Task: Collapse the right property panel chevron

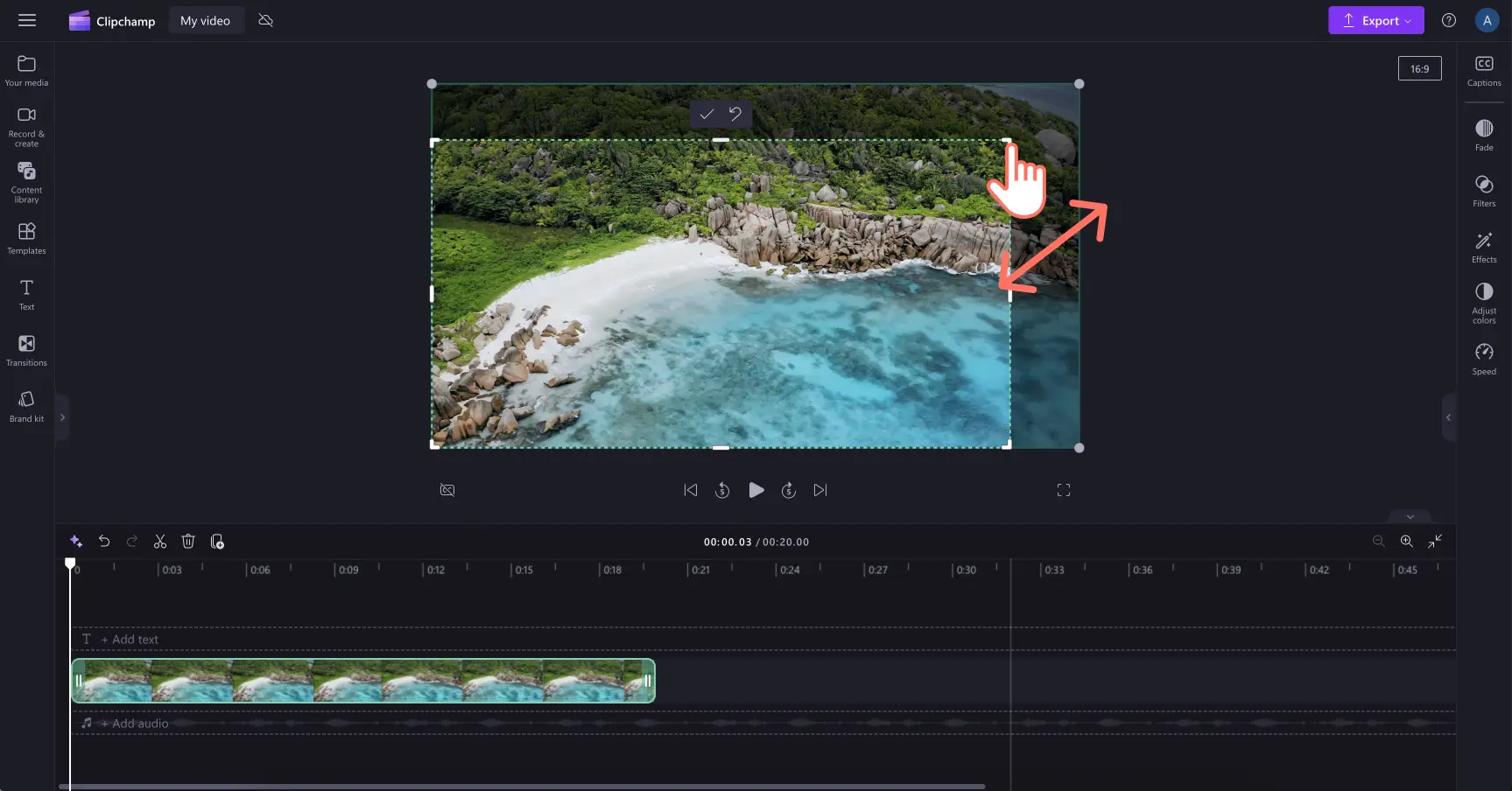Action: [1448, 417]
